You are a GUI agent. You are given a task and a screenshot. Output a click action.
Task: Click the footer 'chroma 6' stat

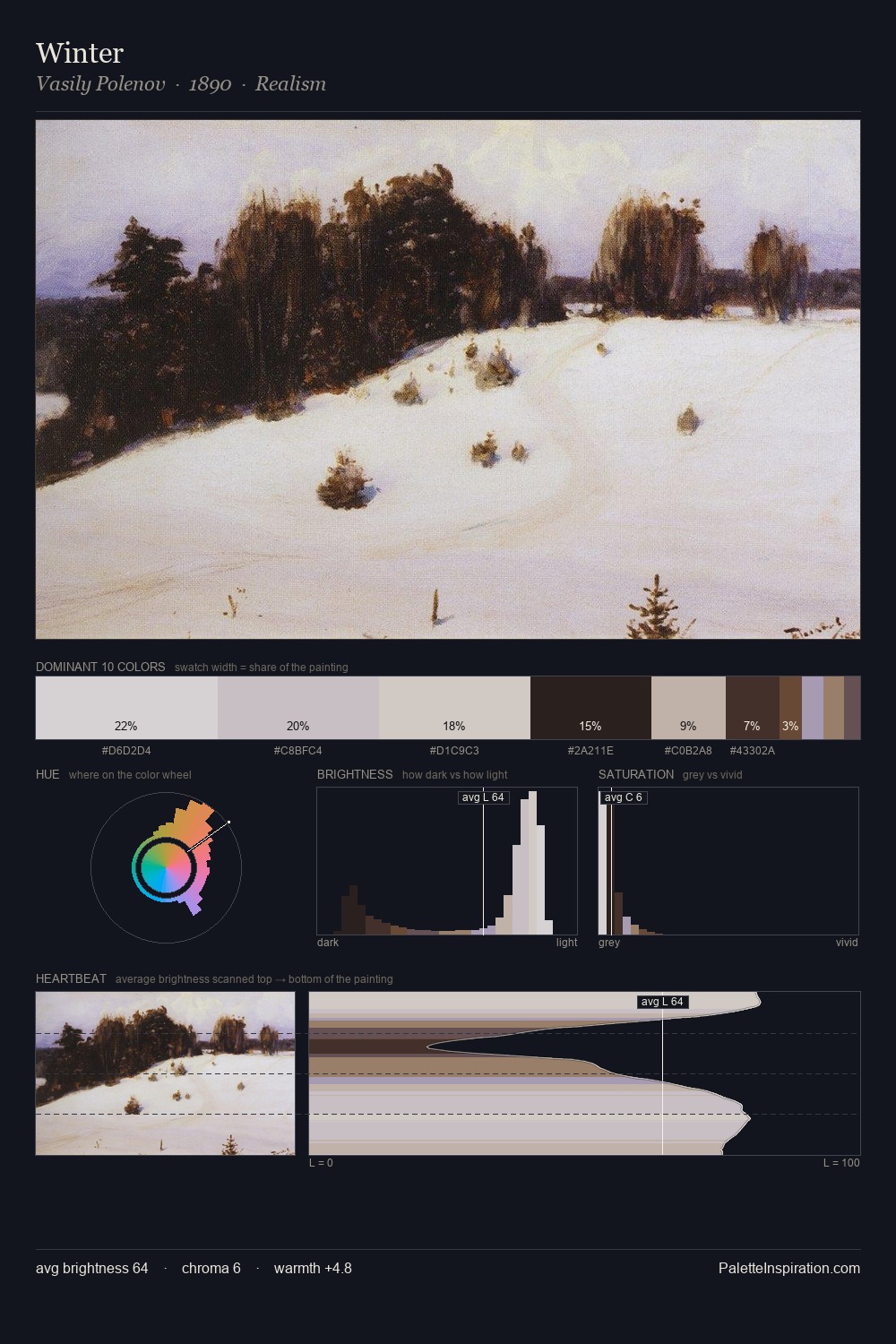click(211, 1269)
